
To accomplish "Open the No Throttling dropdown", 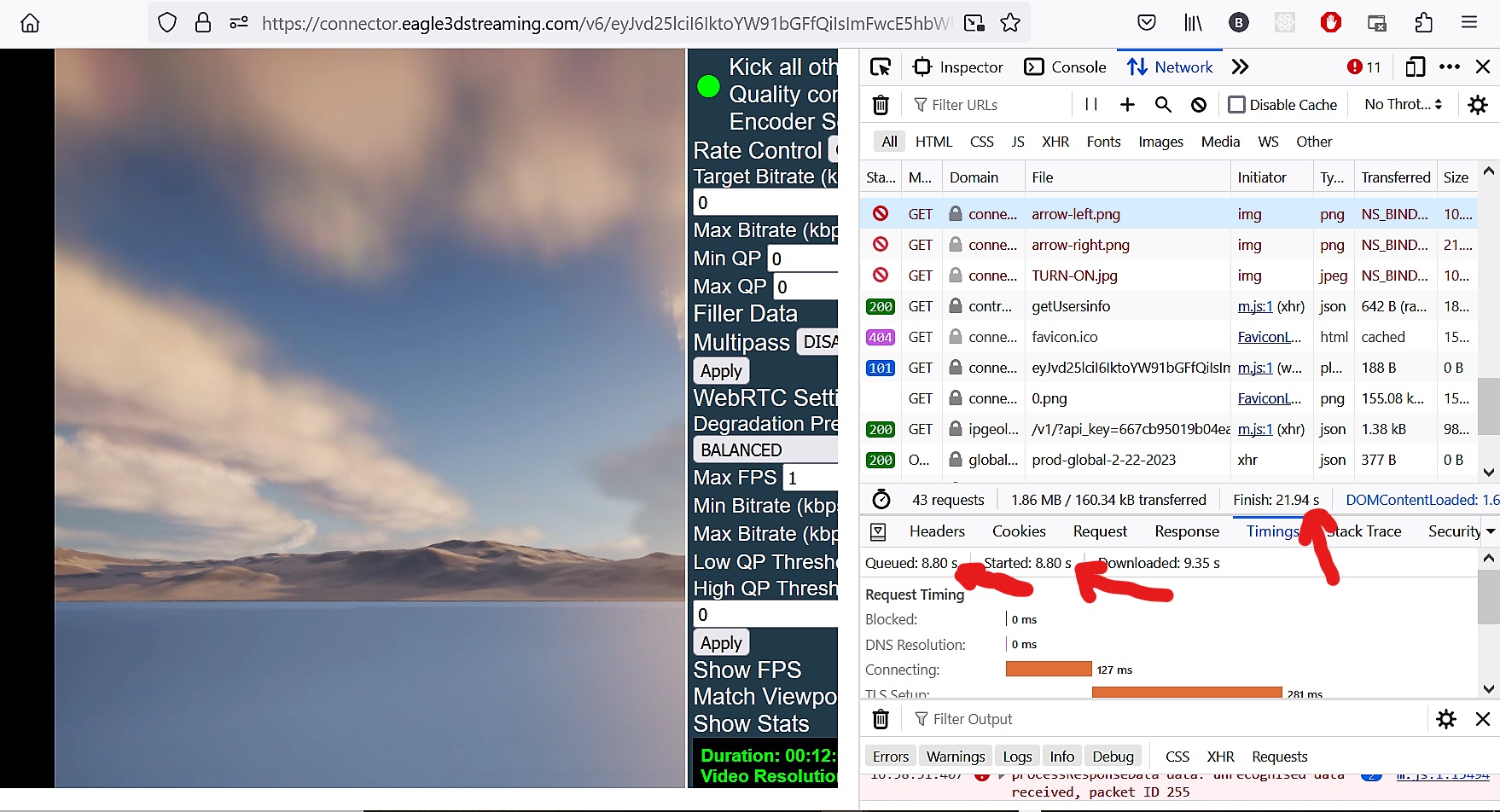I will (1403, 104).
